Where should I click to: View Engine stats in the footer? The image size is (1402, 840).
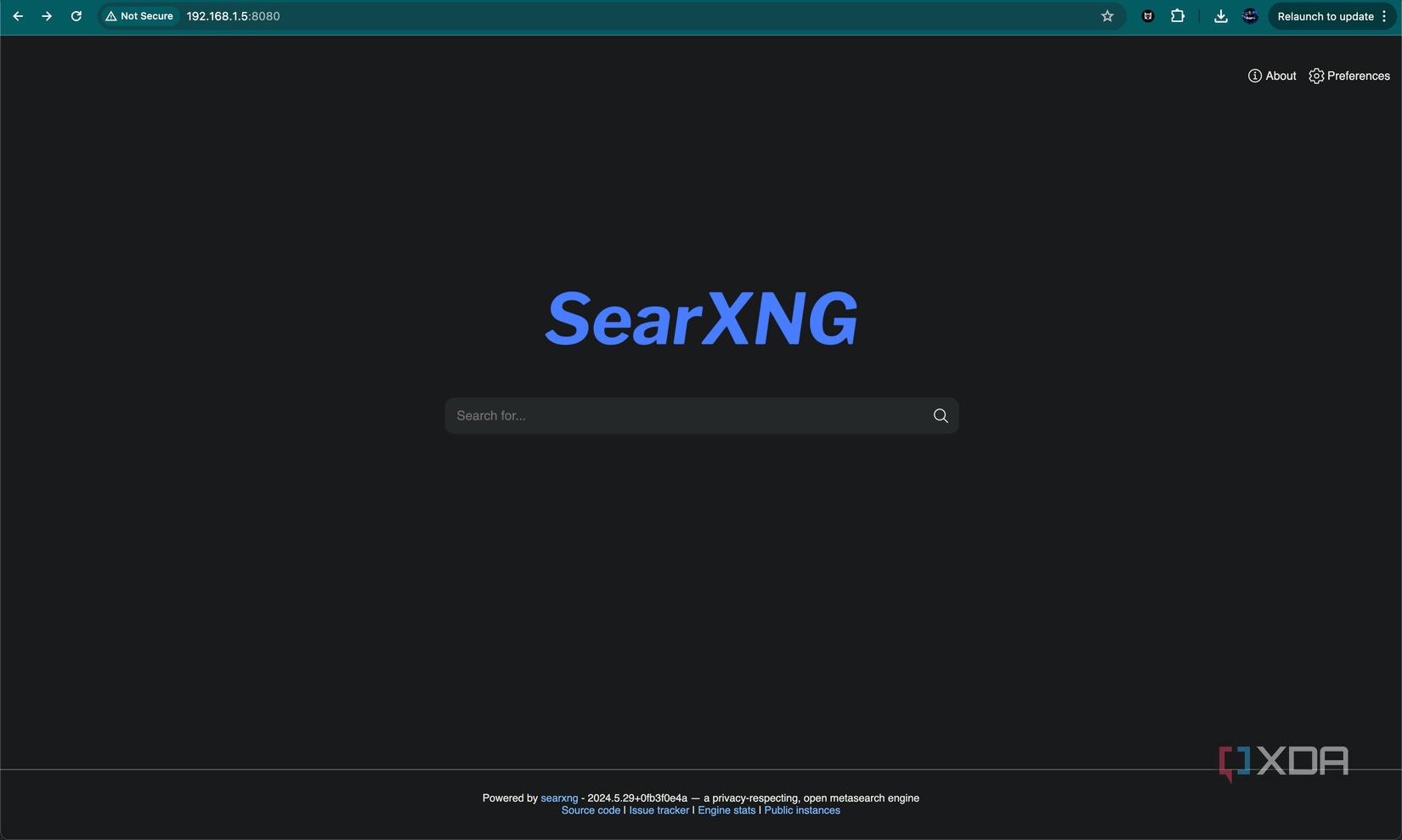(726, 810)
